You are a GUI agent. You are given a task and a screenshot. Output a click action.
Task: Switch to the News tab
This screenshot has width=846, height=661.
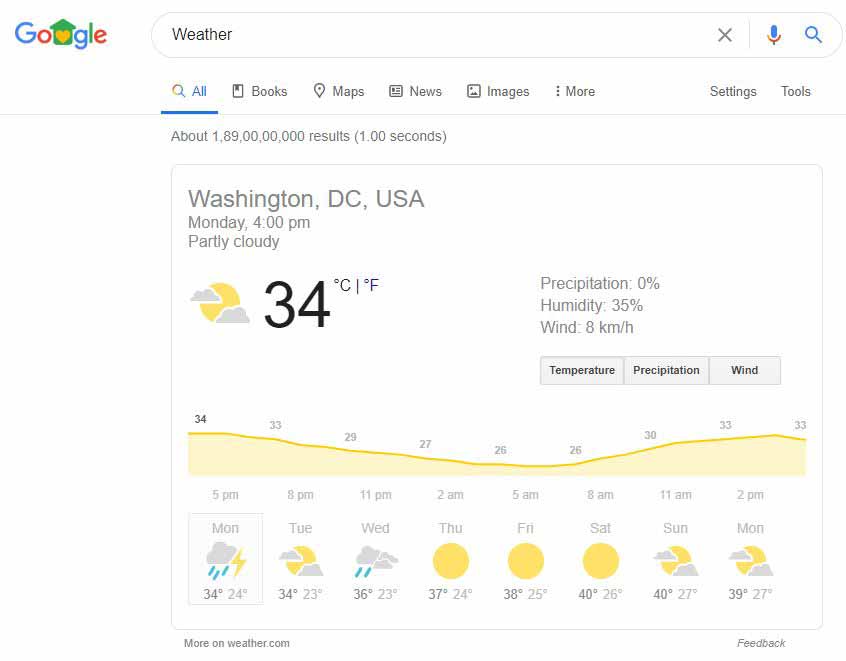tap(415, 91)
